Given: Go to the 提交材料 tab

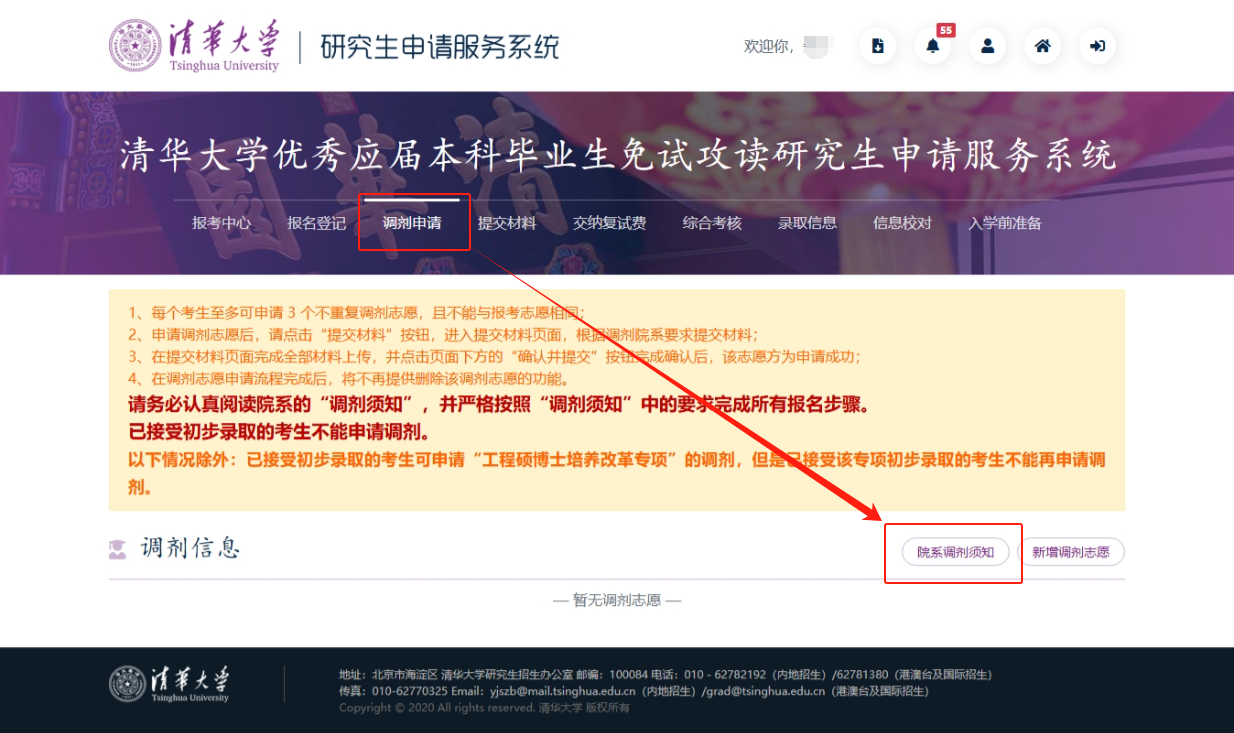Looking at the screenshot, I should point(507,223).
